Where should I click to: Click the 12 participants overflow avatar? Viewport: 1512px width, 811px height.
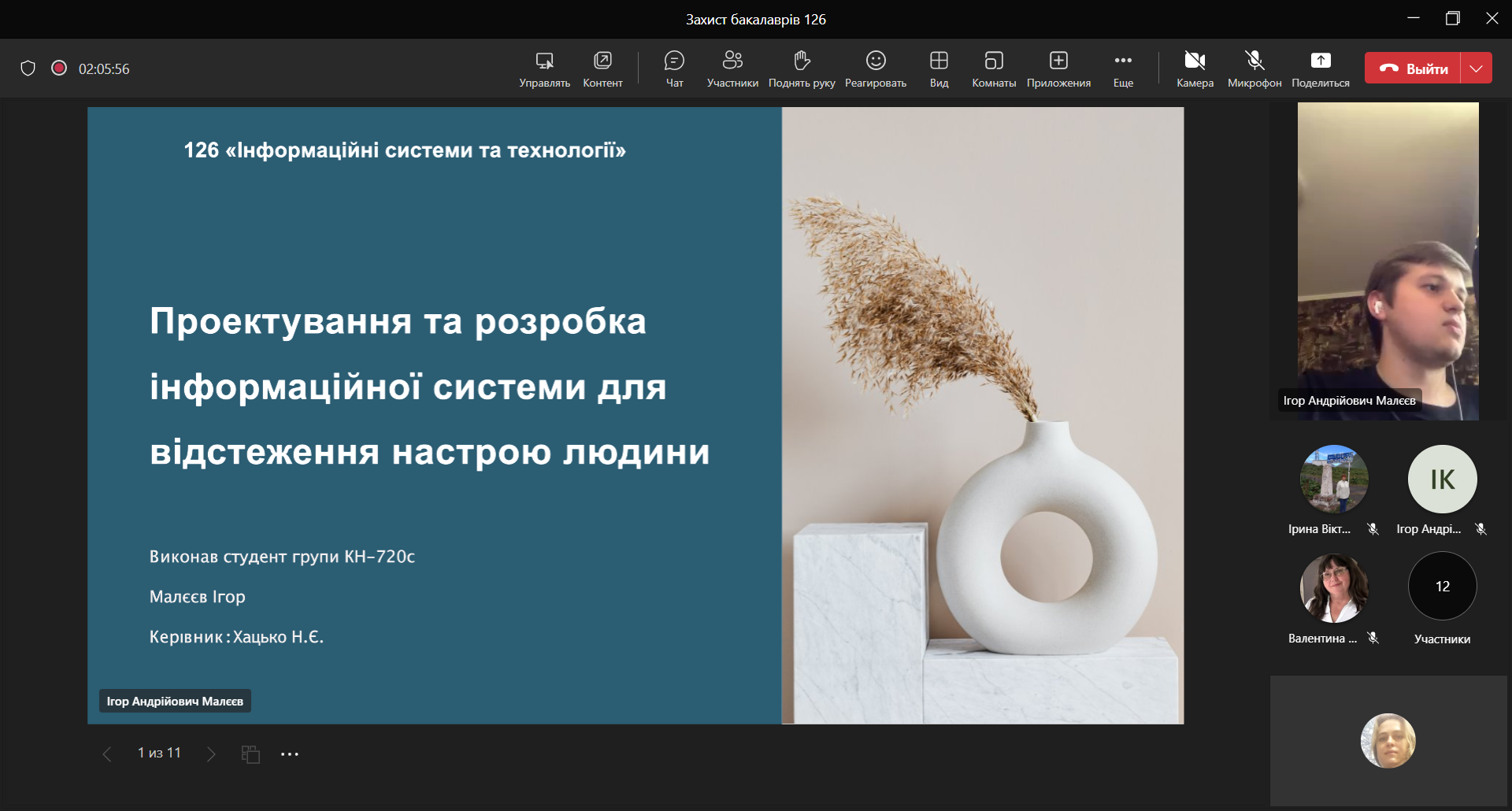click(1442, 587)
